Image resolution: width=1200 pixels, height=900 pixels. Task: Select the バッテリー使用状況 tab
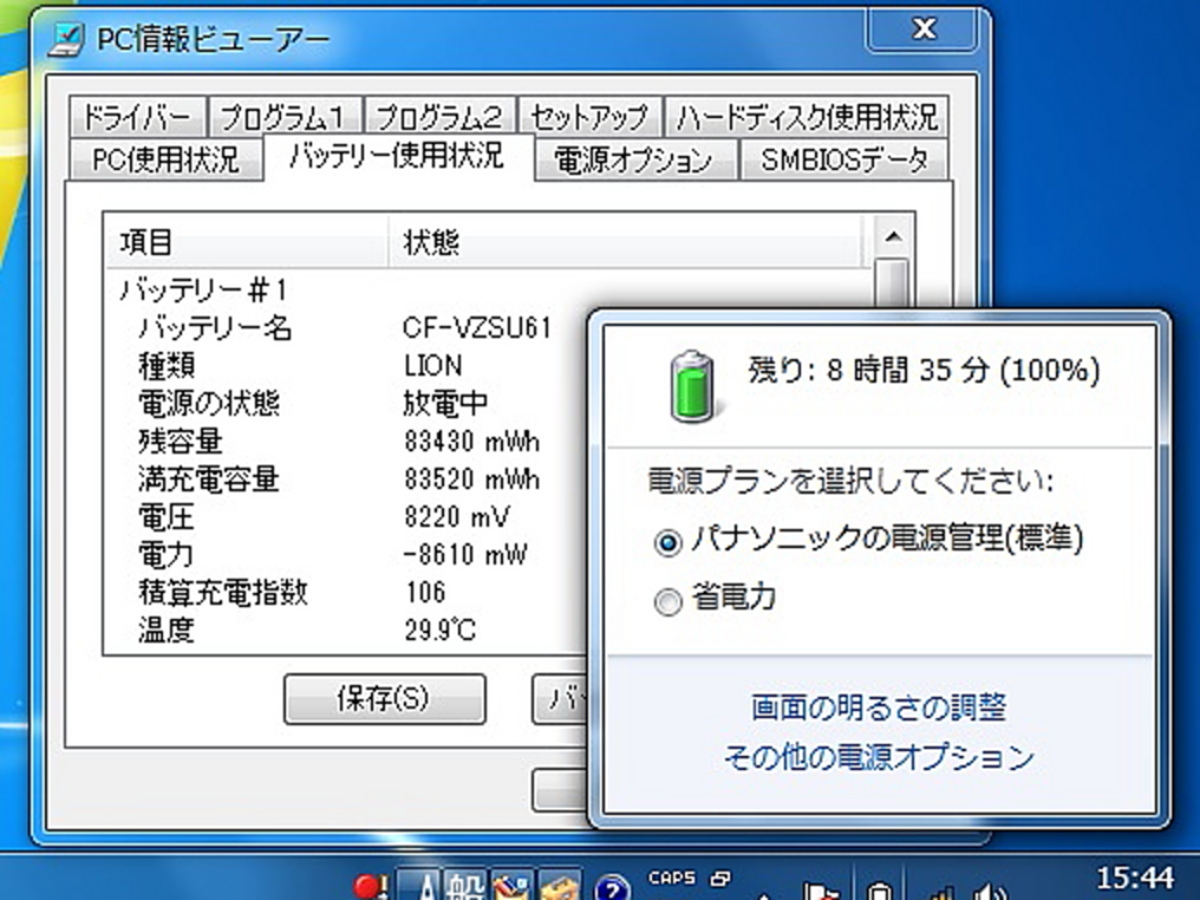[x=398, y=157]
